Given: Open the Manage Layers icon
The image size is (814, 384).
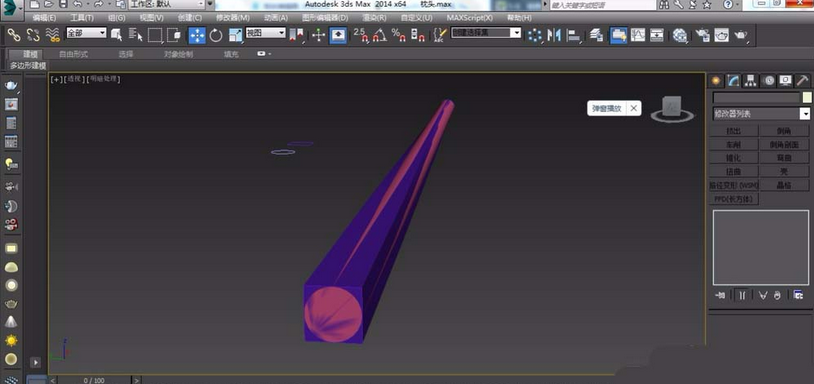Looking at the screenshot, I should [x=596, y=35].
